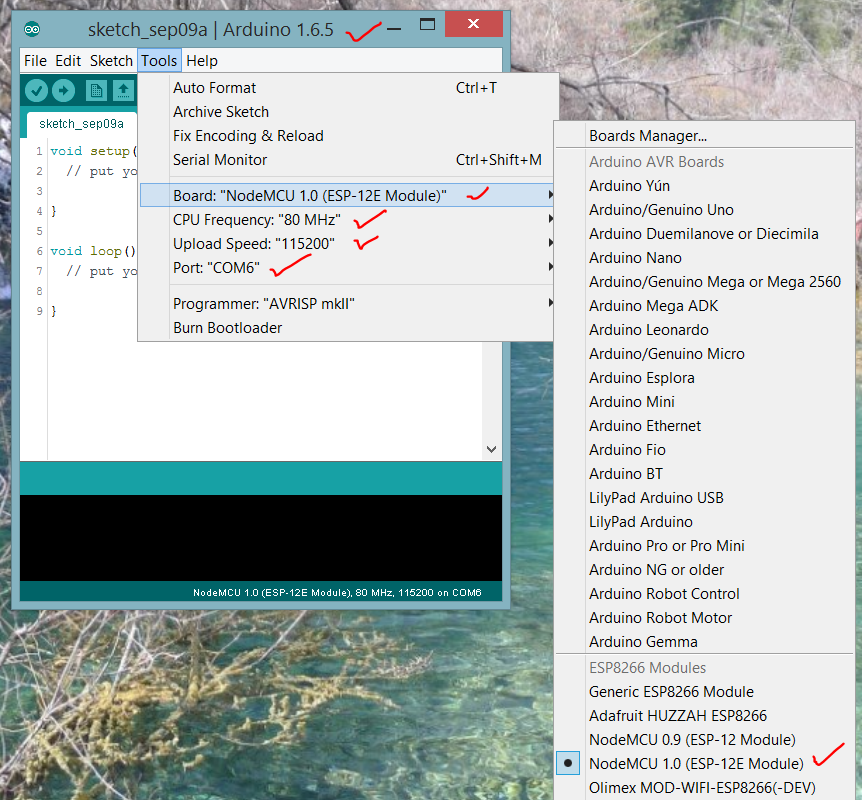This screenshot has height=800, width=862.
Task: Click the selected NodeMCU 1.0 radio bullet
Action: tap(568, 763)
